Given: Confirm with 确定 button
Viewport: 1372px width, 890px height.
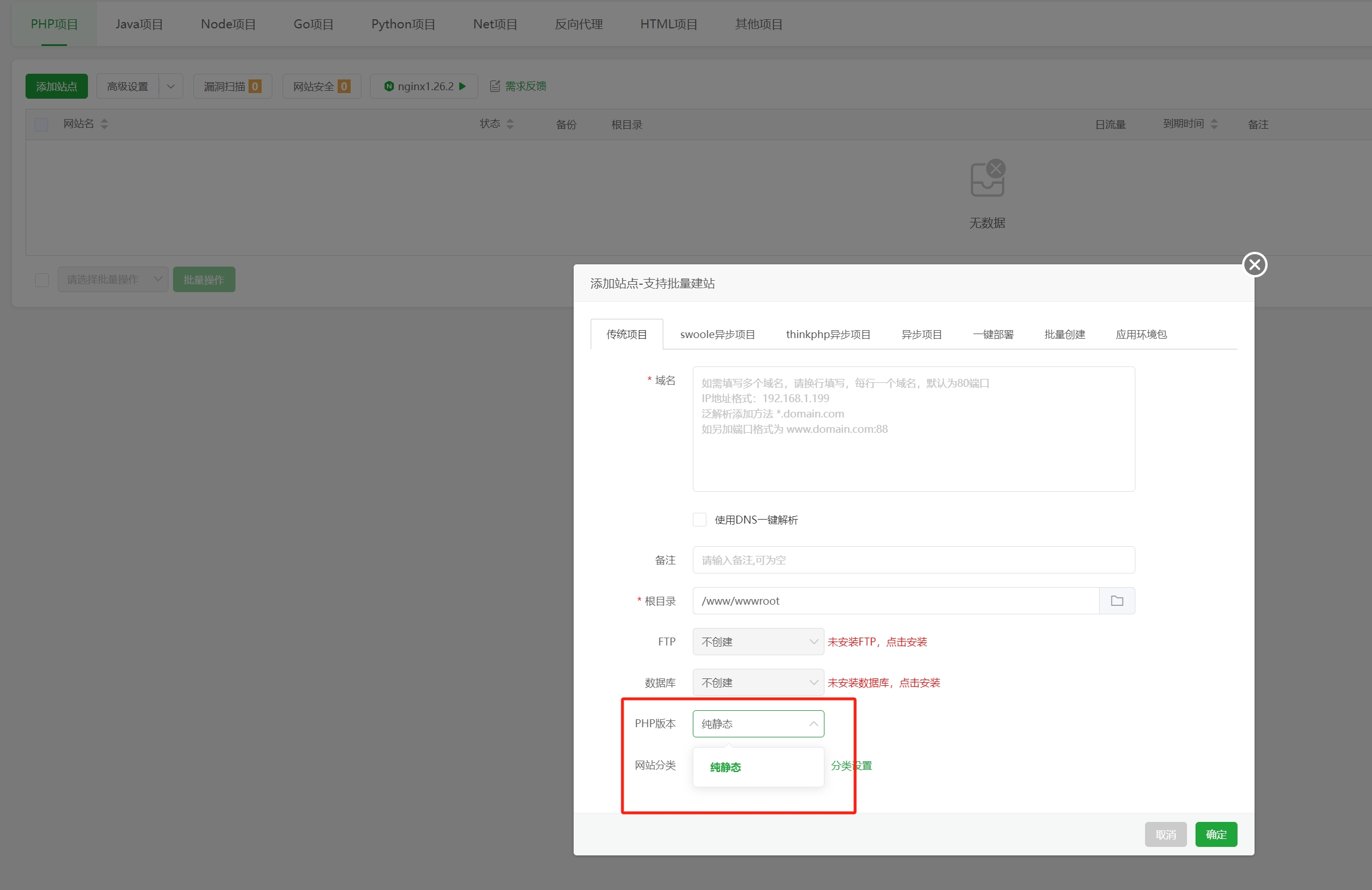Looking at the screenshot, I should click(x=1216, y=834).
